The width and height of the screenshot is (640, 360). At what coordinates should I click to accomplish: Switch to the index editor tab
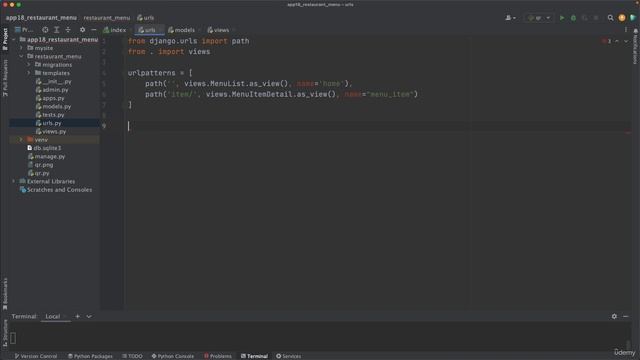tap(115, 30)
